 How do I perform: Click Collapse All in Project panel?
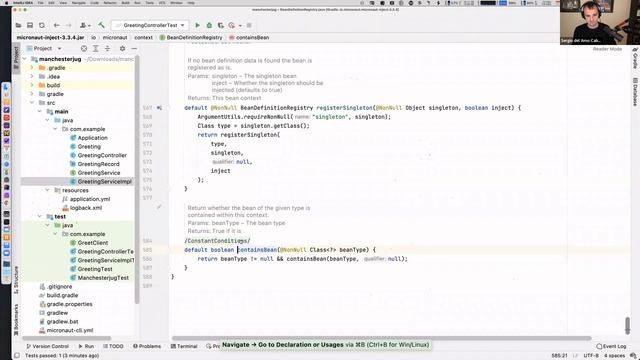(107, 49)
